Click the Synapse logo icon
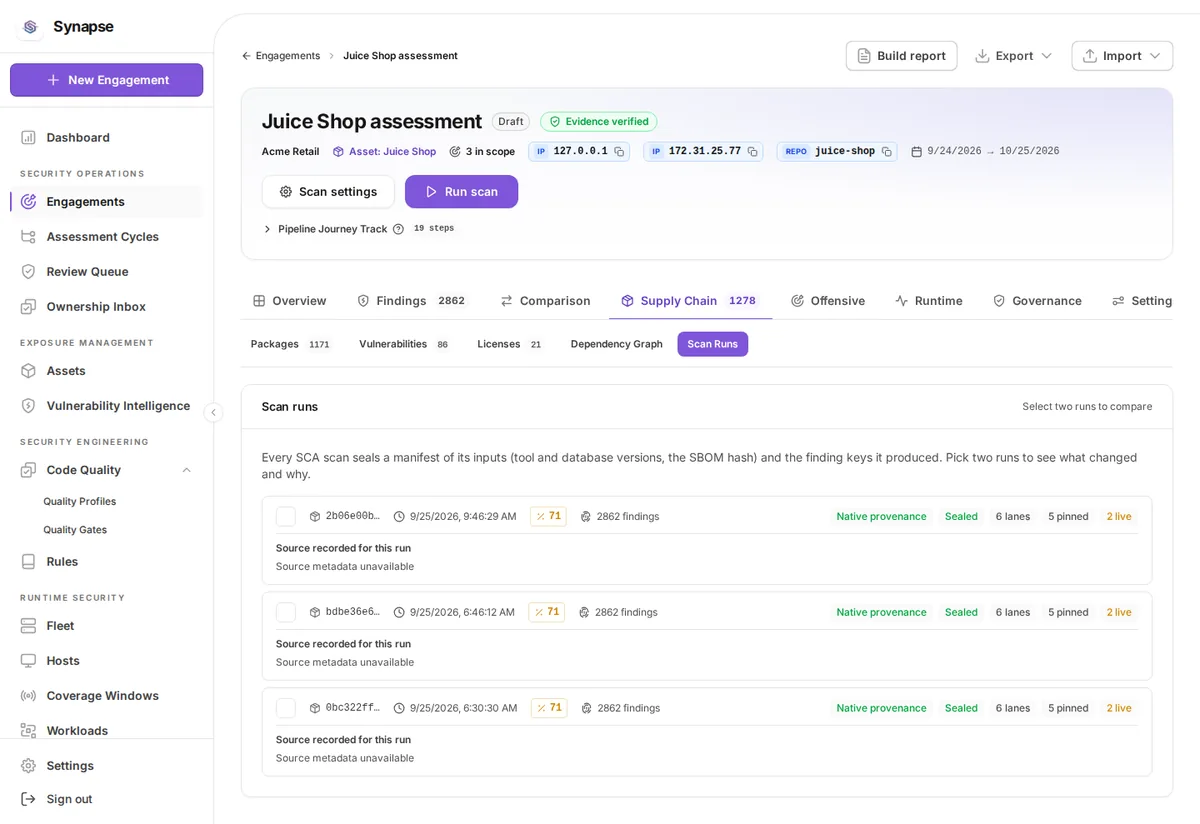The width and height of the screenshot is (1200, 824). click(30, 27)
